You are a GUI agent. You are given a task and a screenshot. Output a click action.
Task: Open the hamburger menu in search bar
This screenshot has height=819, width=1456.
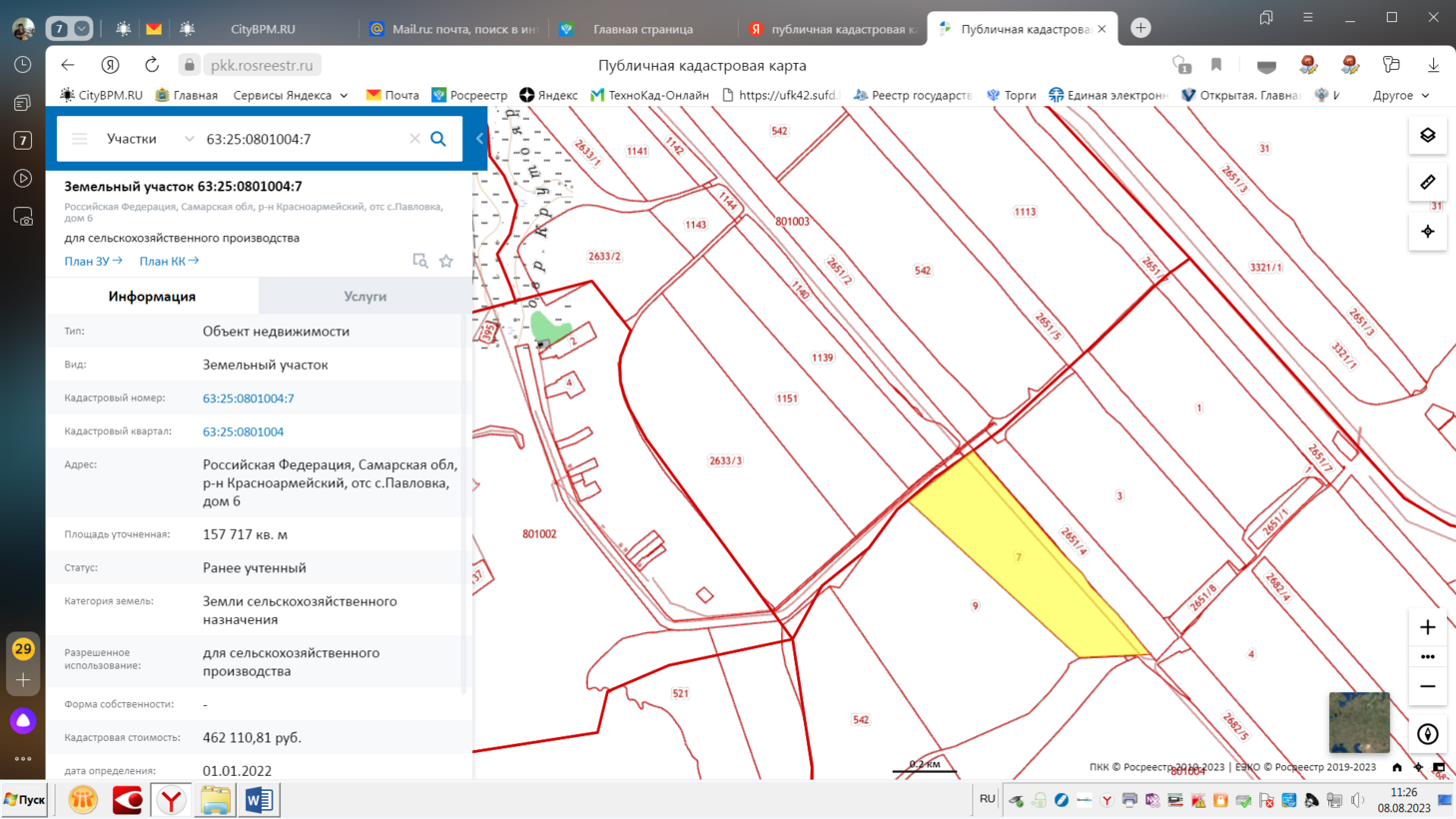tap(80, 139)
